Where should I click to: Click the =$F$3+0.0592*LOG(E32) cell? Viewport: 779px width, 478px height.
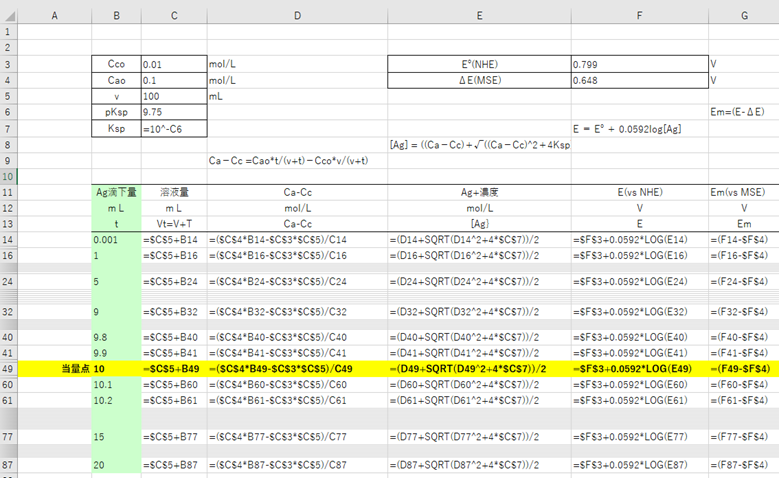pyautogui.click(x=639, y=312)
